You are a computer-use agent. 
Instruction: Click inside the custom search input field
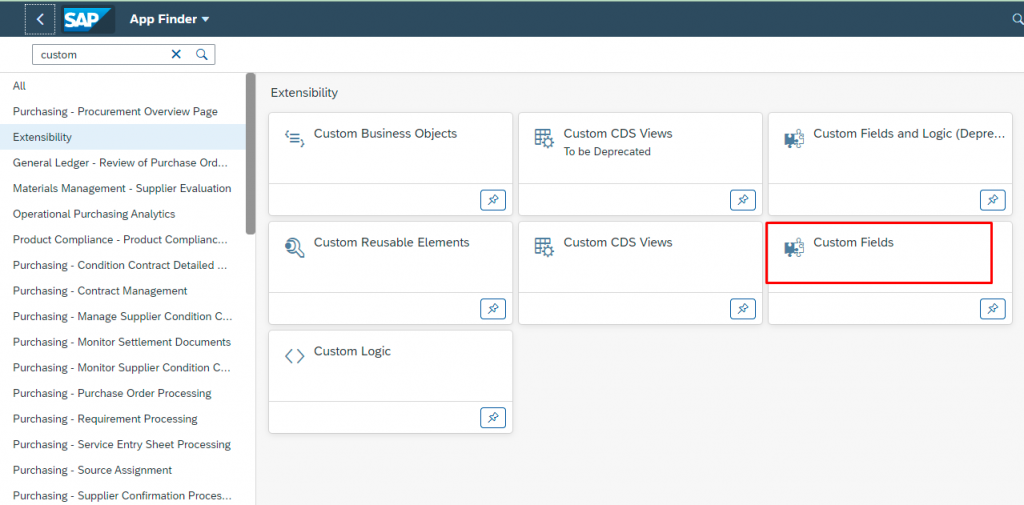point(101,55)
